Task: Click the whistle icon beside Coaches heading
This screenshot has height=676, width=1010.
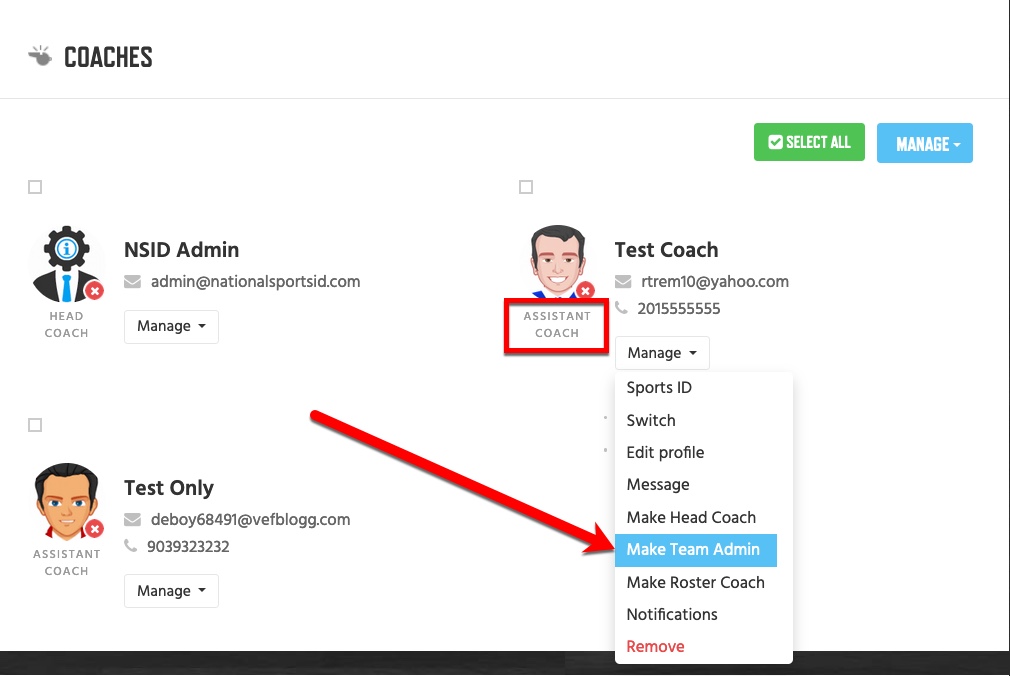Action: click(40, 56)
